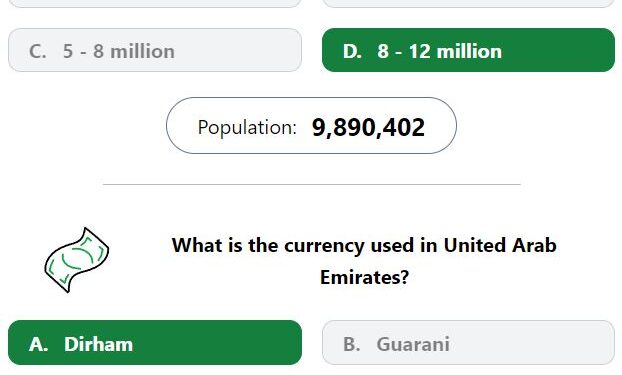Click the horizontal divider line between questions
622x375 pixels.
[x=311, y=184]
